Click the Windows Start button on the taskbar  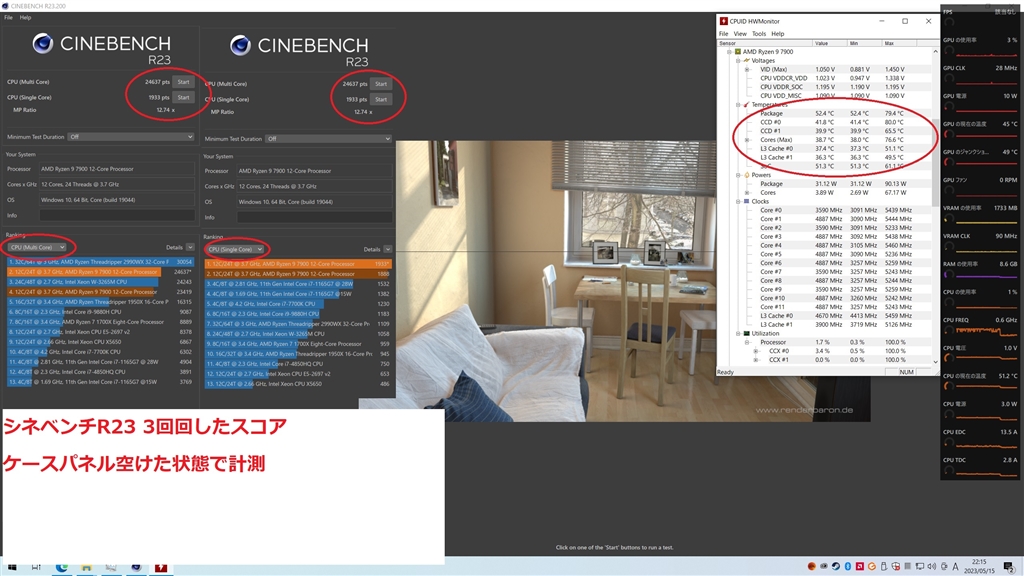pyautogui.click(x=12, y=568)
